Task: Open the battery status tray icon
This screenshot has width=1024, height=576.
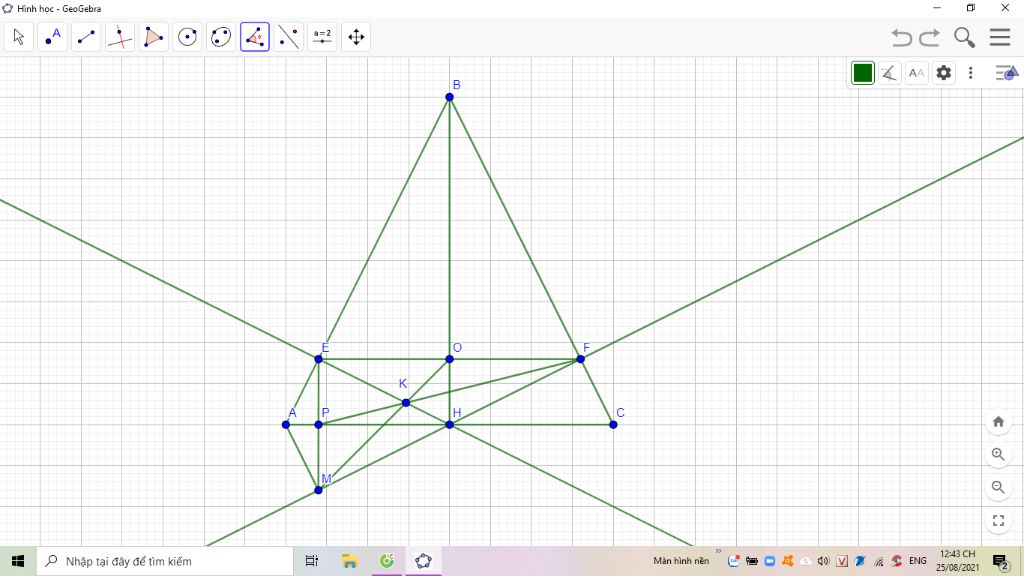Action: (x=752, y=561)
